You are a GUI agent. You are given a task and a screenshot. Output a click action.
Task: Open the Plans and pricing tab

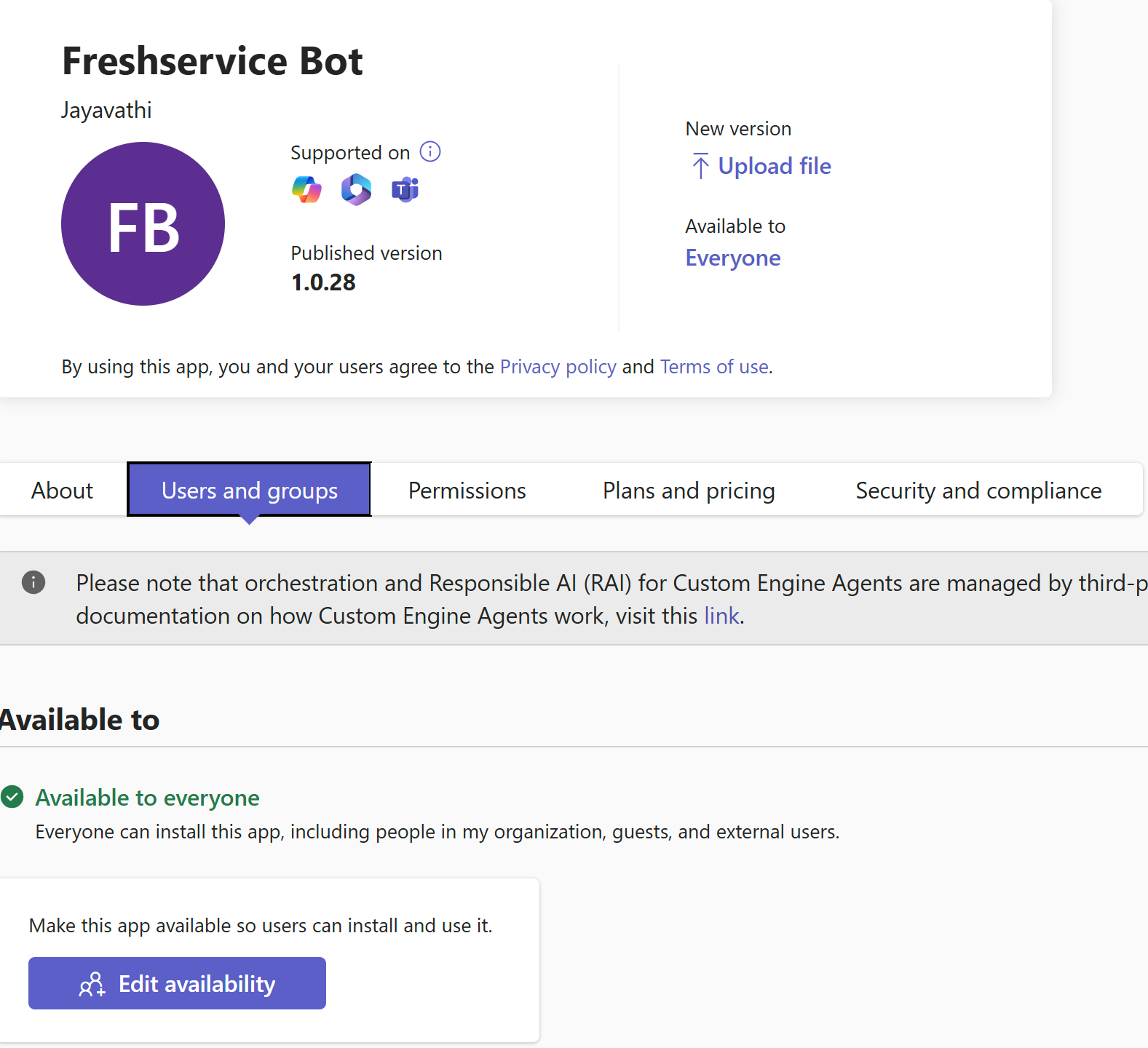[x=689, y=491]
